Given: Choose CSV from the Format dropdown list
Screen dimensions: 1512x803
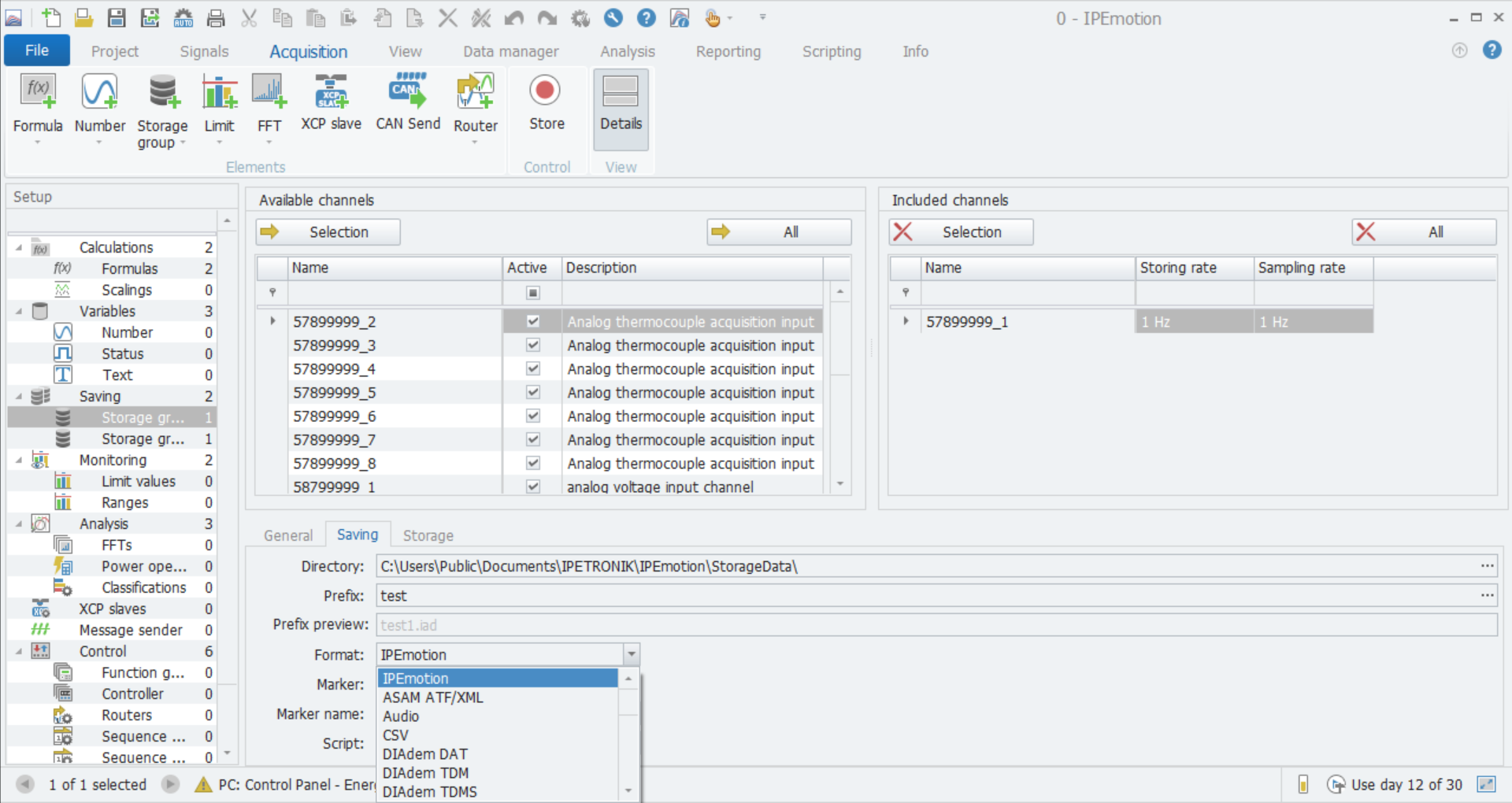Looking at the screenshot, I should point(395,735).
